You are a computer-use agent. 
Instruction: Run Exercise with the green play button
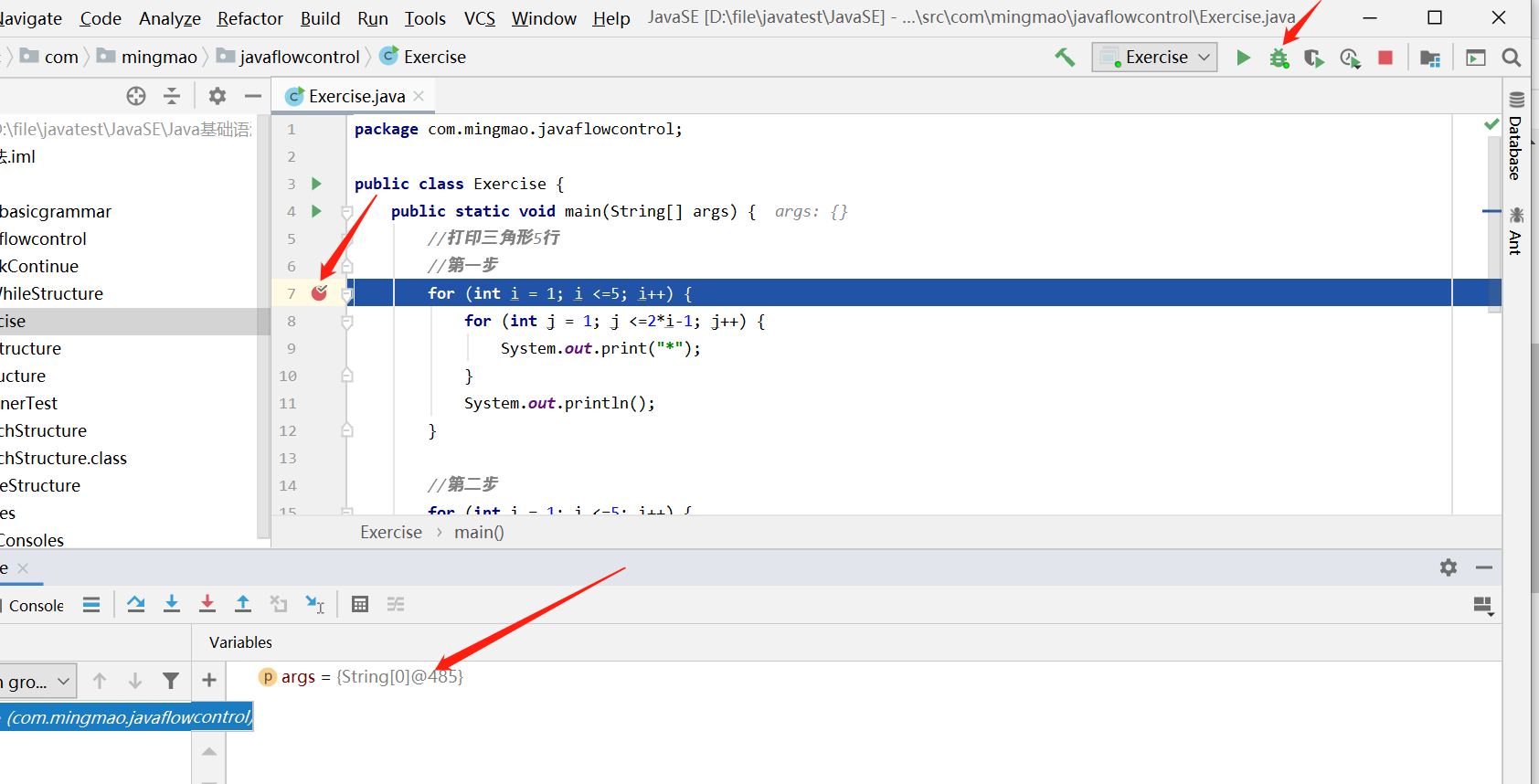1243,58
